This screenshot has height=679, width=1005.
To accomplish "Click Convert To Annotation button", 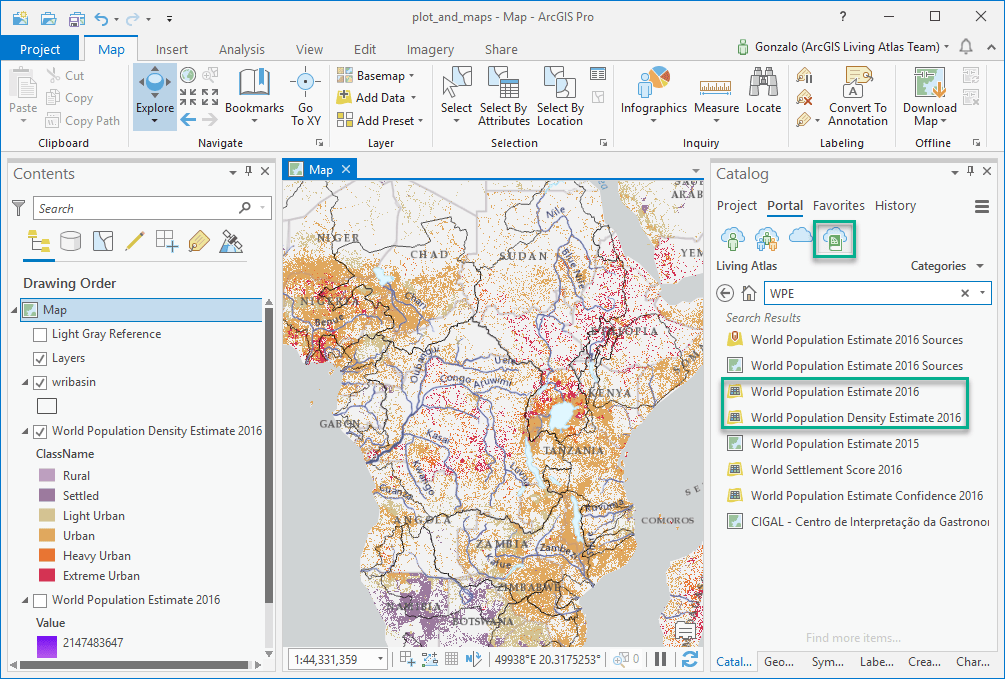I will pyautogui.click(x=857, y=96).
